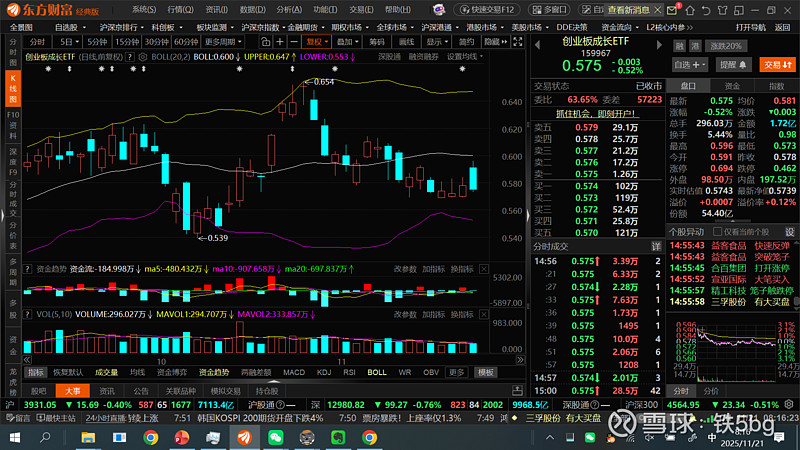Open the mail messages icon
This screenshot has height=450, width=800.
pyautogui.click(x=672, y=10)
